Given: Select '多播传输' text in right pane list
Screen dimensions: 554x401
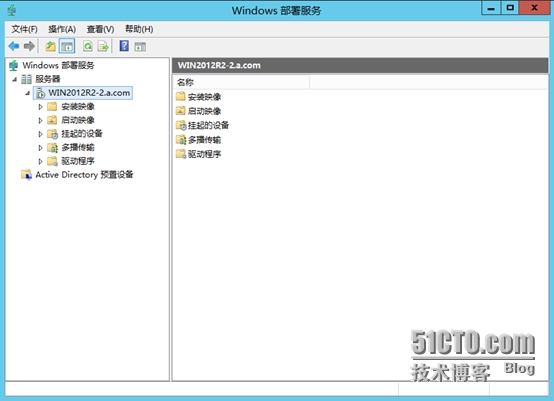Looking at the screenshot, I should [204, 140].
